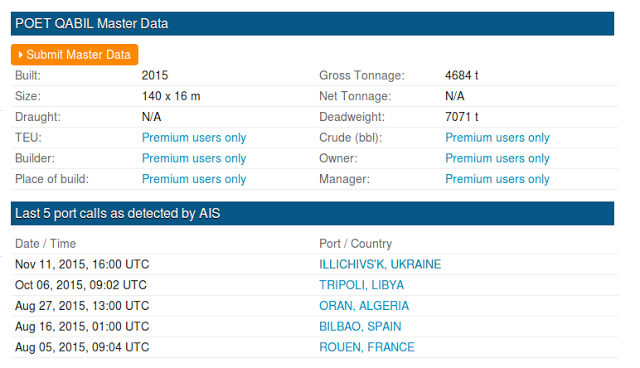Open the ILLICHIVS'K, UKRAINE port link
640x368 pixels.
[x=380, y=264]
